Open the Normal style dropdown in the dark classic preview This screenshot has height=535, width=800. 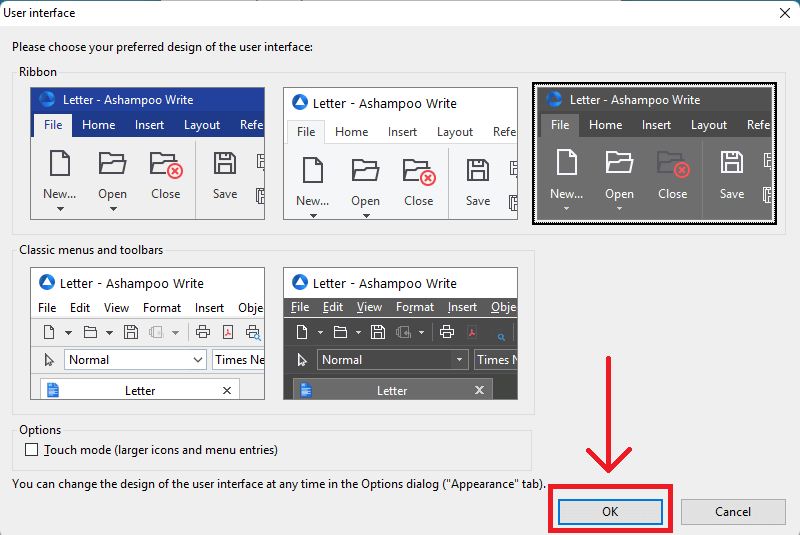[x=459, y=360]
